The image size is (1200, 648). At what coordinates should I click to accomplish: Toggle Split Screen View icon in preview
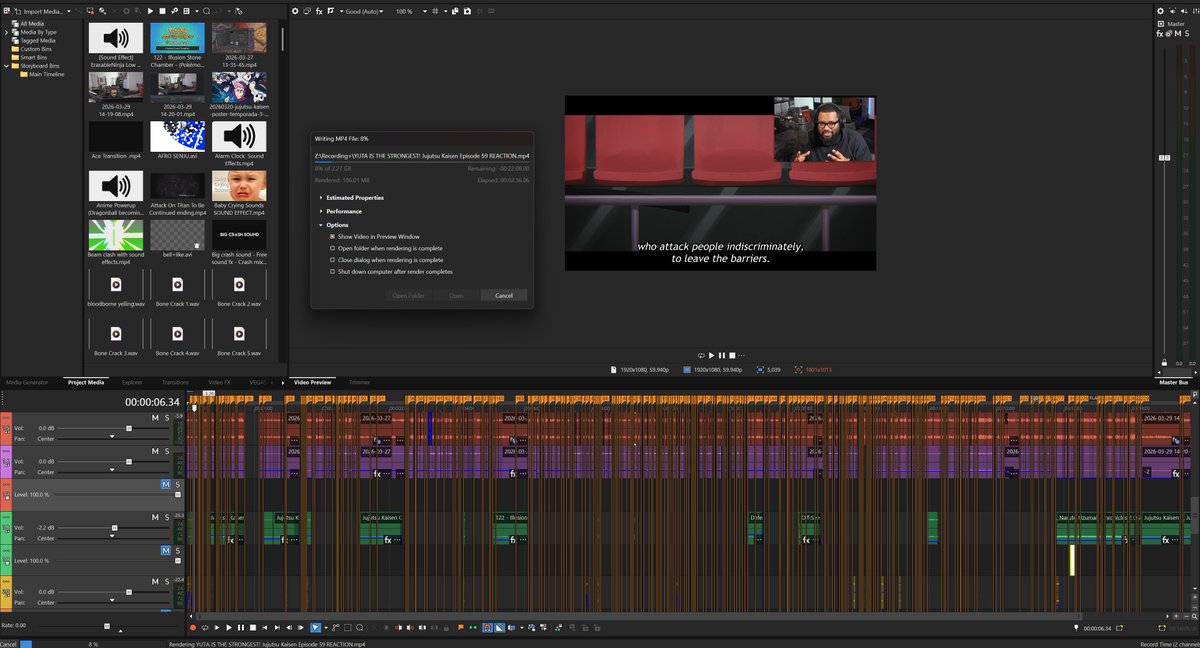coord(330,11)
